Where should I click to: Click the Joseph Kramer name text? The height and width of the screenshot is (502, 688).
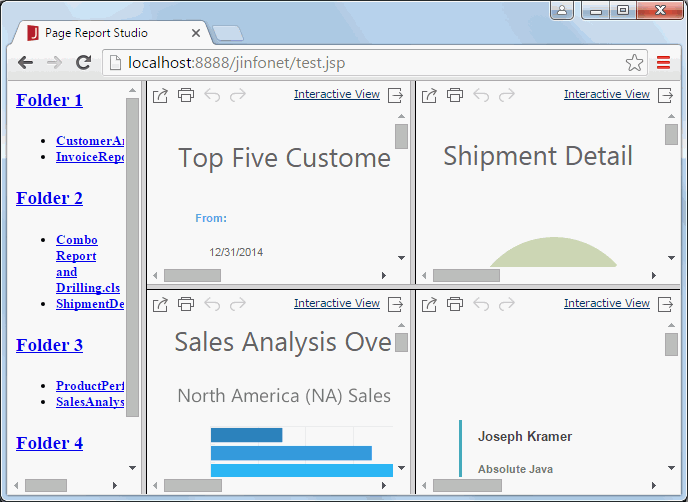coord(525,436)
